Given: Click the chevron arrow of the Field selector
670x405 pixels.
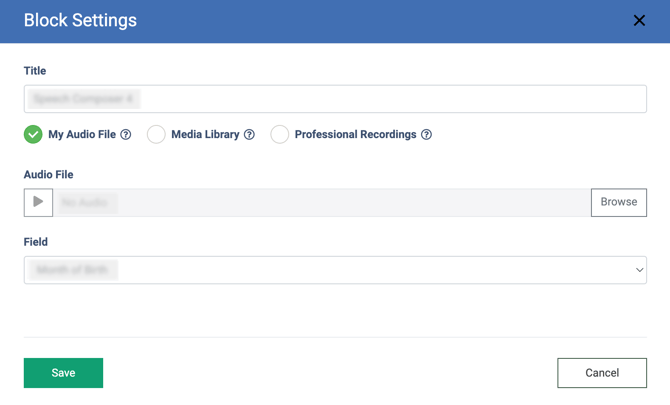Looking at the screenshot, I should (x=639, y=270).
